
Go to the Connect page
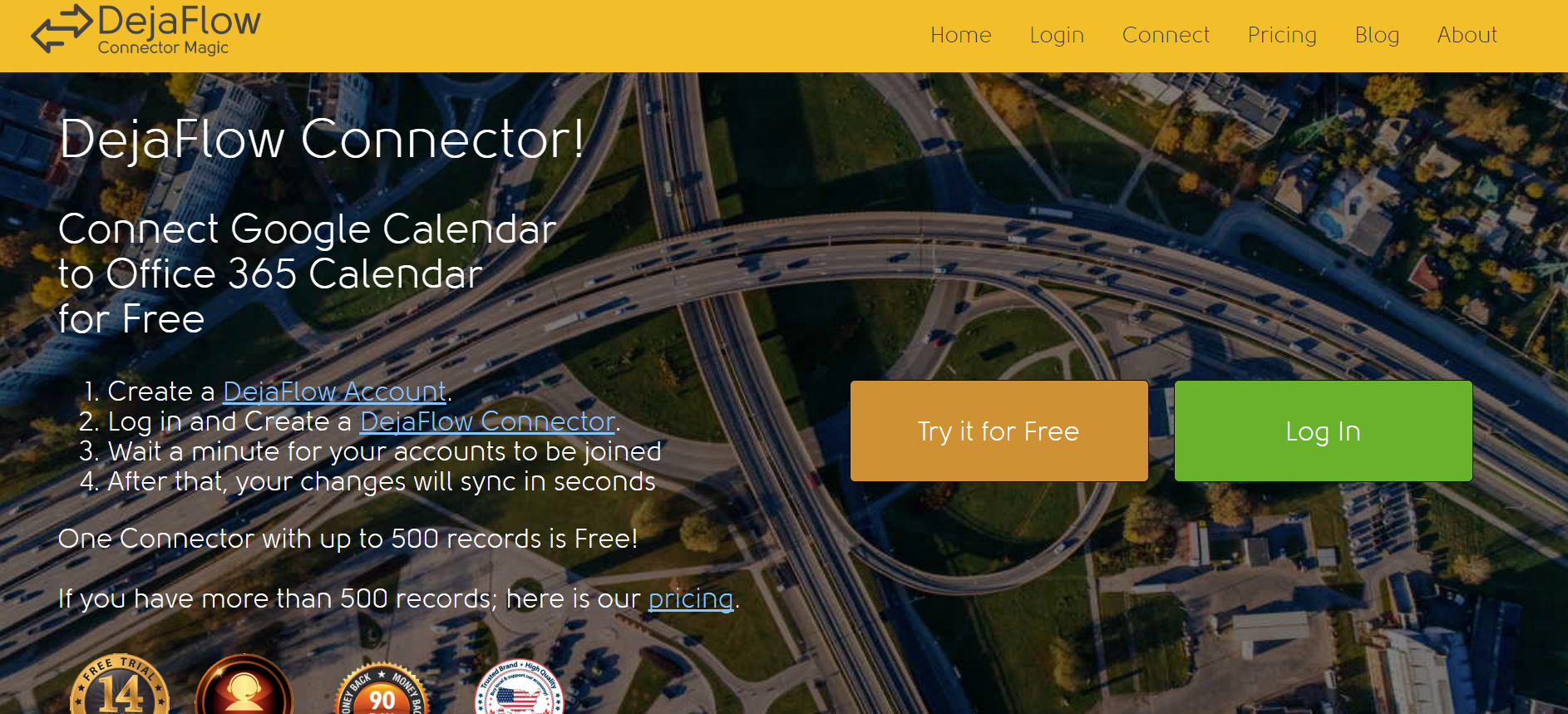click(x=1166, y=35)
